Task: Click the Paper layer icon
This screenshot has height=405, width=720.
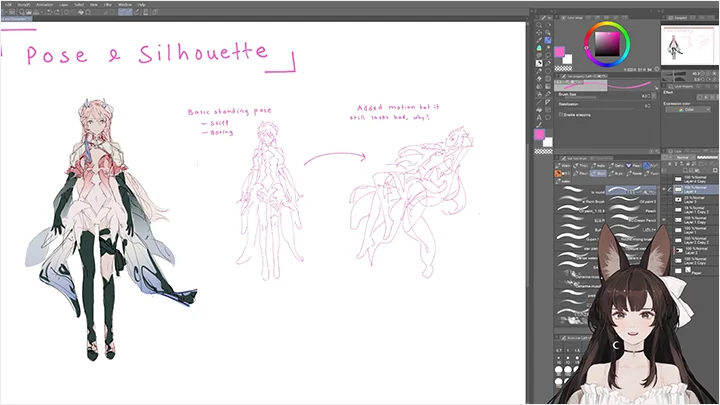Action: pos(688,270)
